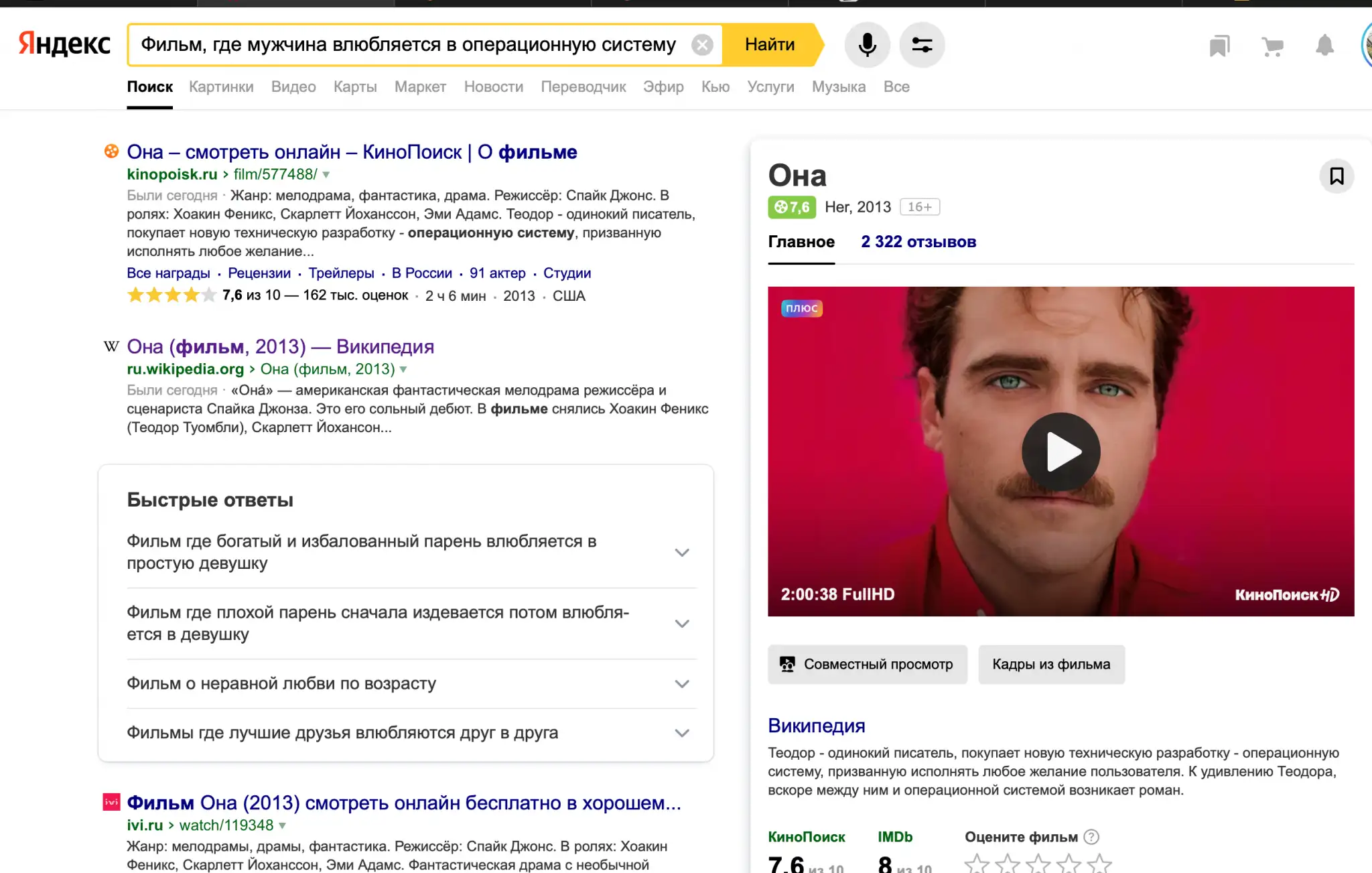Clear the search query with X icon
This screenshot has width=1372, height=873.
pyautogui.click(x=702, y=45)
